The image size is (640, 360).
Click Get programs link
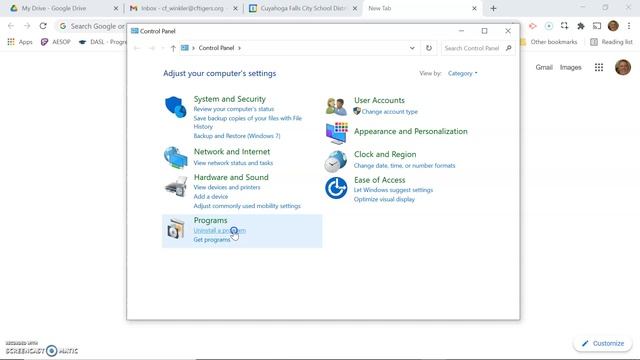coord(212,240)
